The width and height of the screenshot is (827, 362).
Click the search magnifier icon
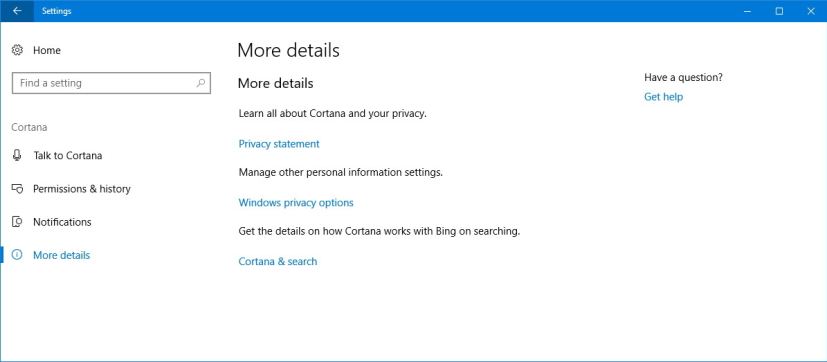(x=201, y=83)
